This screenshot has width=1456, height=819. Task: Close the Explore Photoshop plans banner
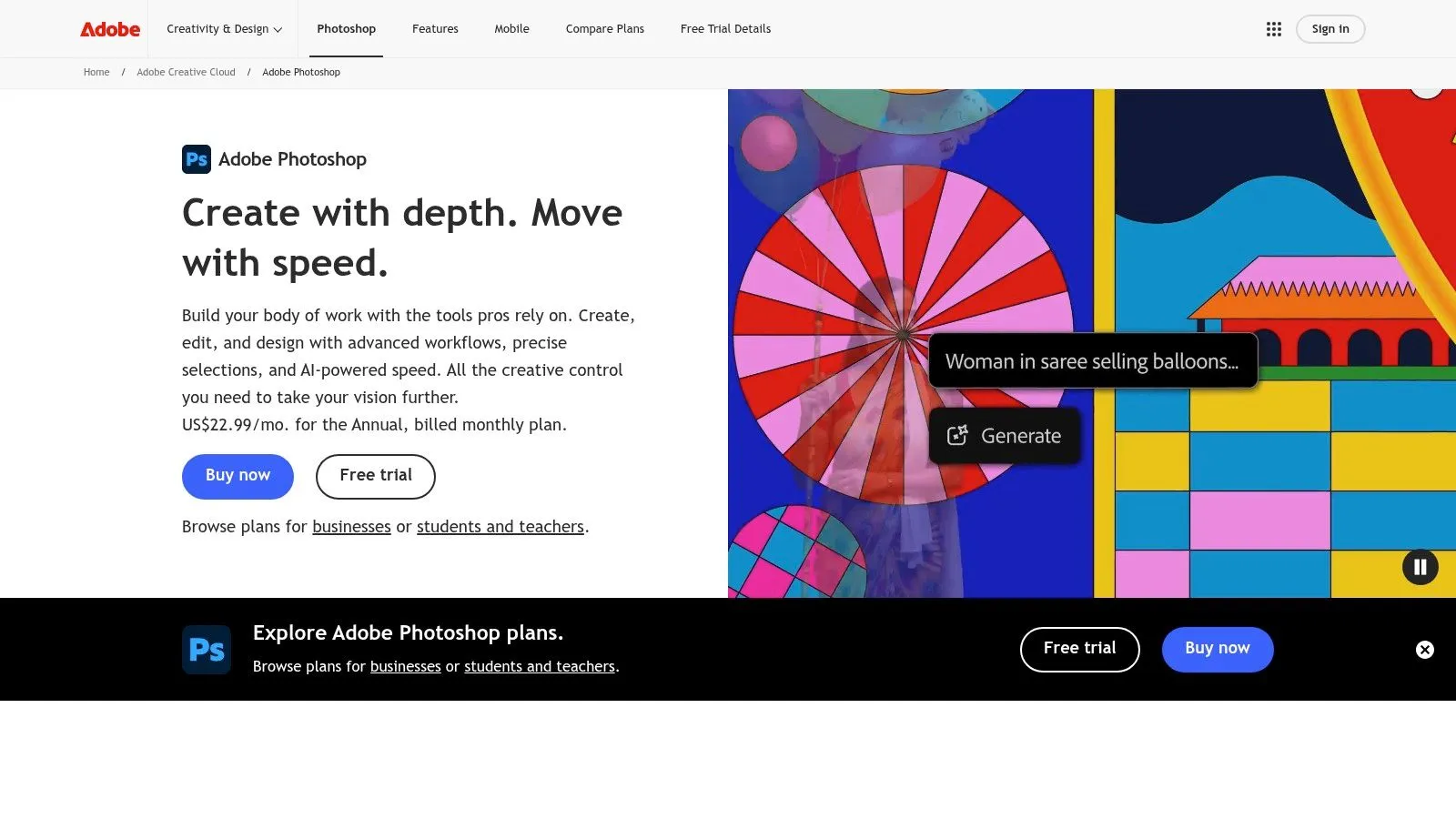[1425, 650]
